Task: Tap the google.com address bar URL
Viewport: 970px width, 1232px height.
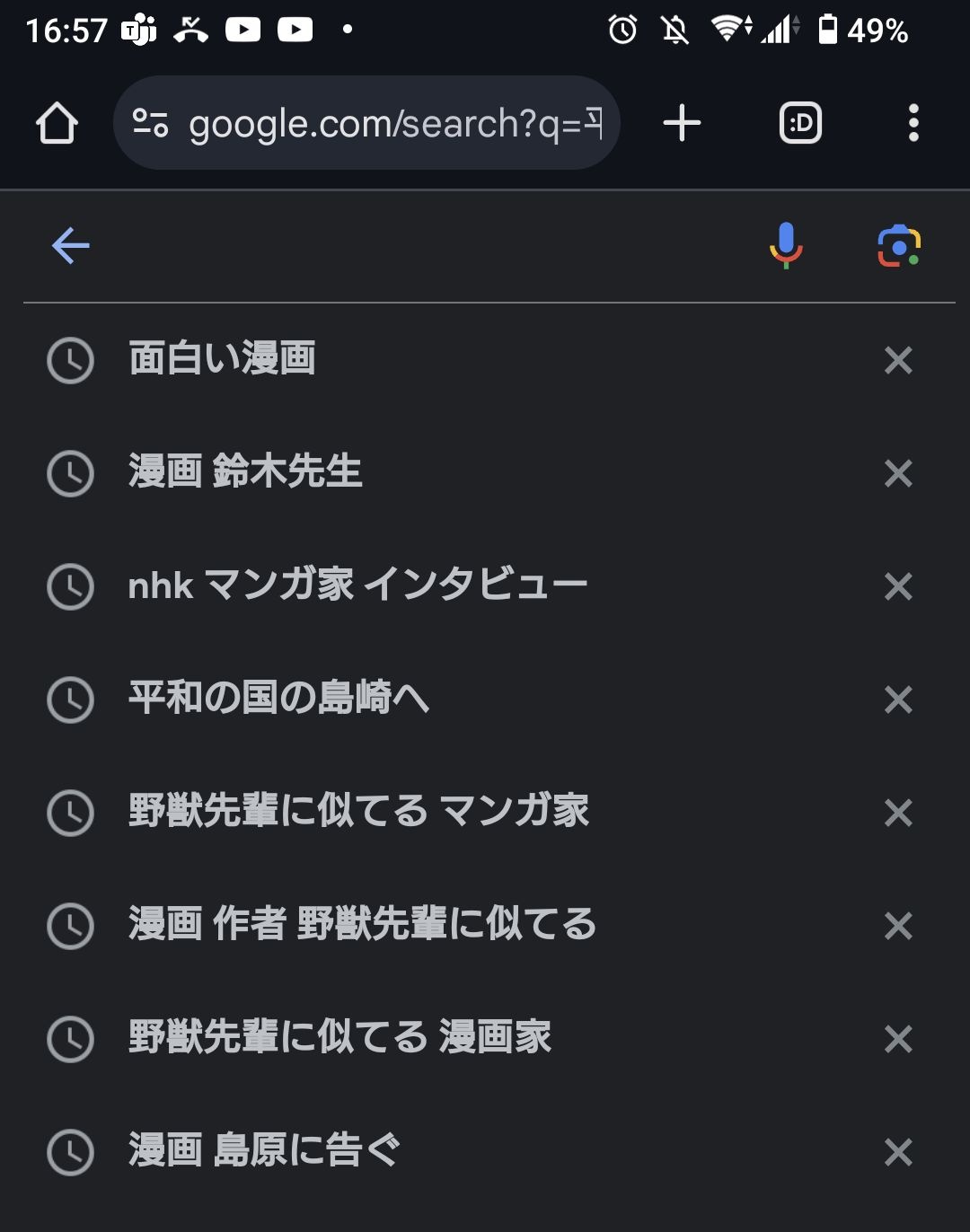Action: pos(395,123)
